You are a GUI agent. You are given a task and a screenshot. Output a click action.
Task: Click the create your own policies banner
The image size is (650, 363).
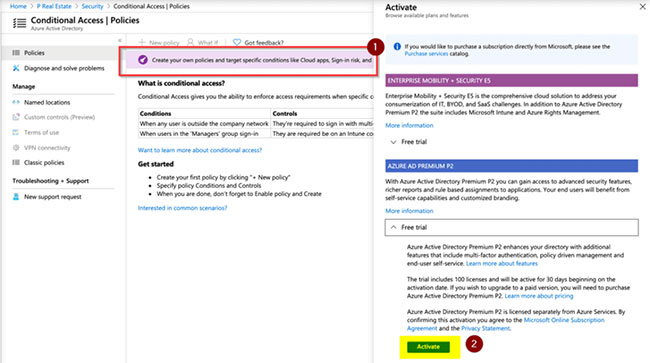point(250,60)
